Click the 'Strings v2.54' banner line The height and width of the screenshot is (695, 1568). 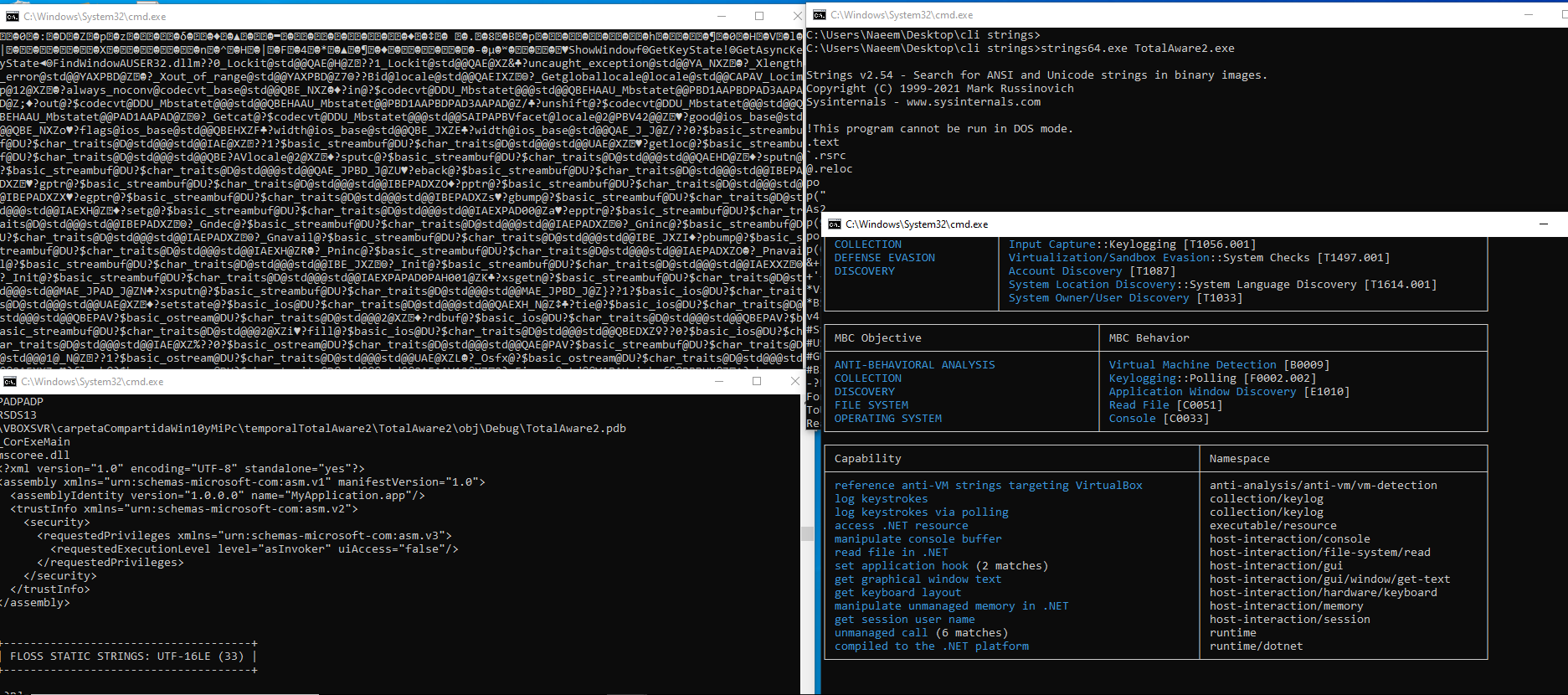pos(1037,75)
